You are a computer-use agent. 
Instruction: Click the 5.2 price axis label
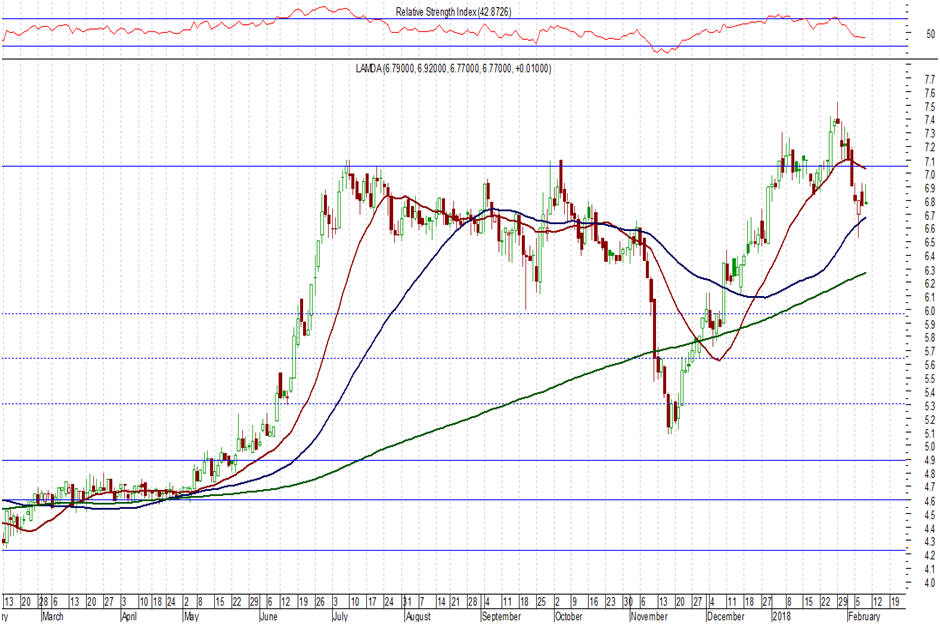click(930, 420)
